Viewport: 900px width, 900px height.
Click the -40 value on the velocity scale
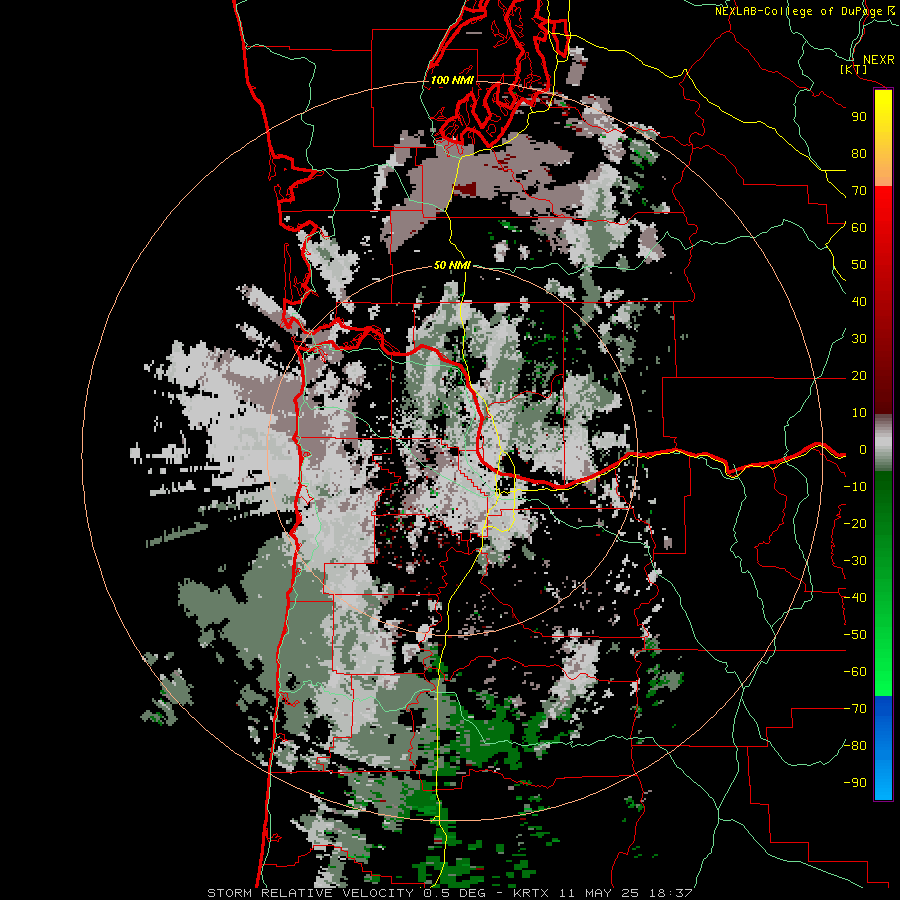click(855, 598)
